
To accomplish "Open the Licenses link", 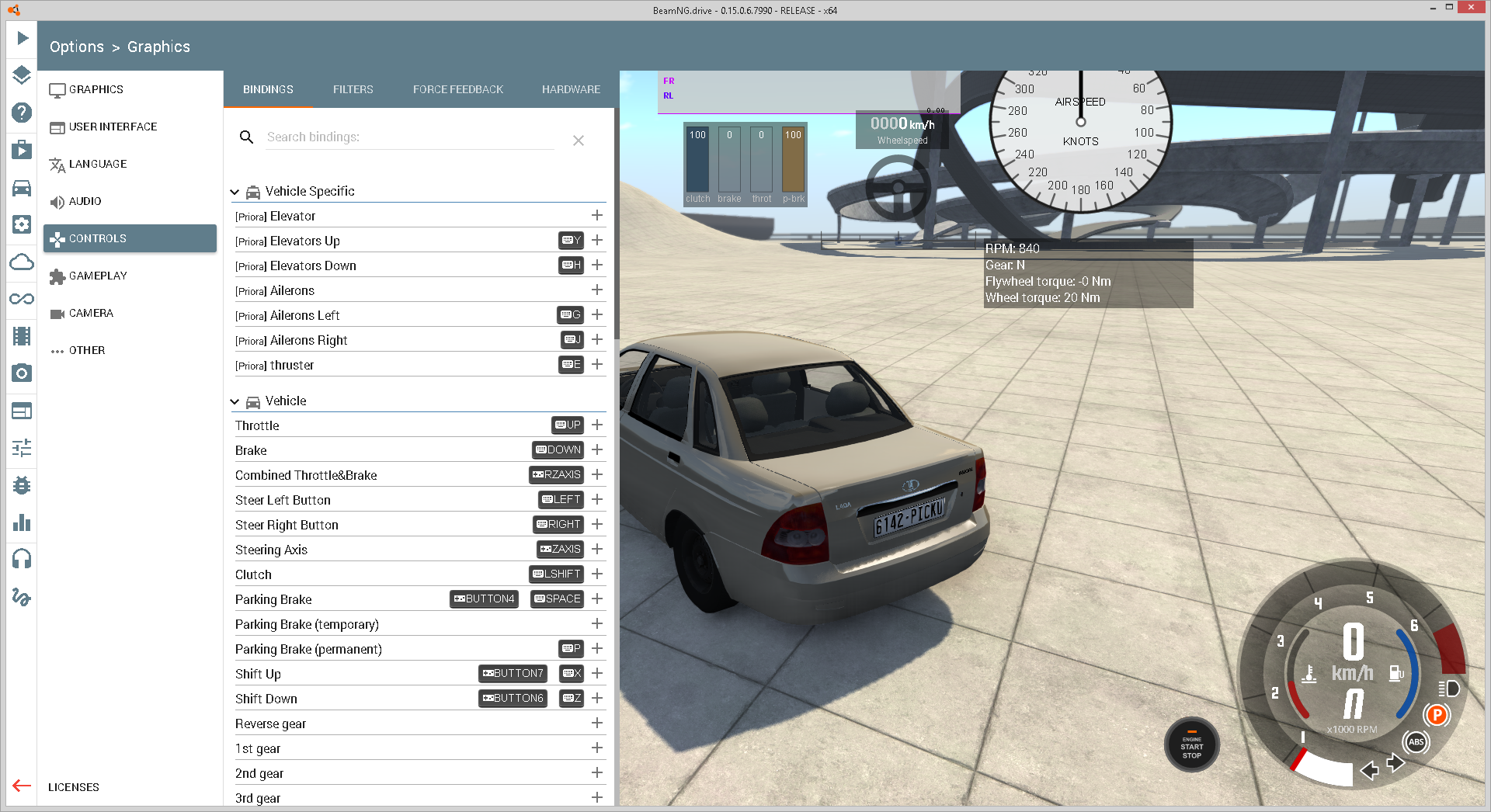I will [74, 787].
